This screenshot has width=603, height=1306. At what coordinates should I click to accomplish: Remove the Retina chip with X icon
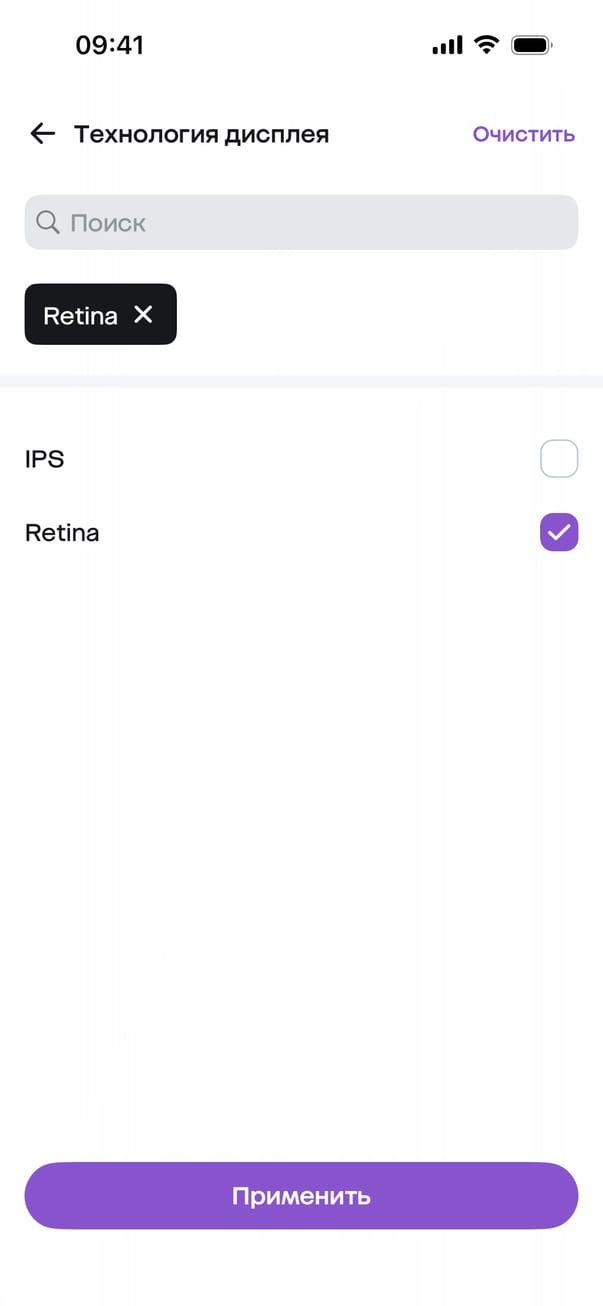(144, 315)
